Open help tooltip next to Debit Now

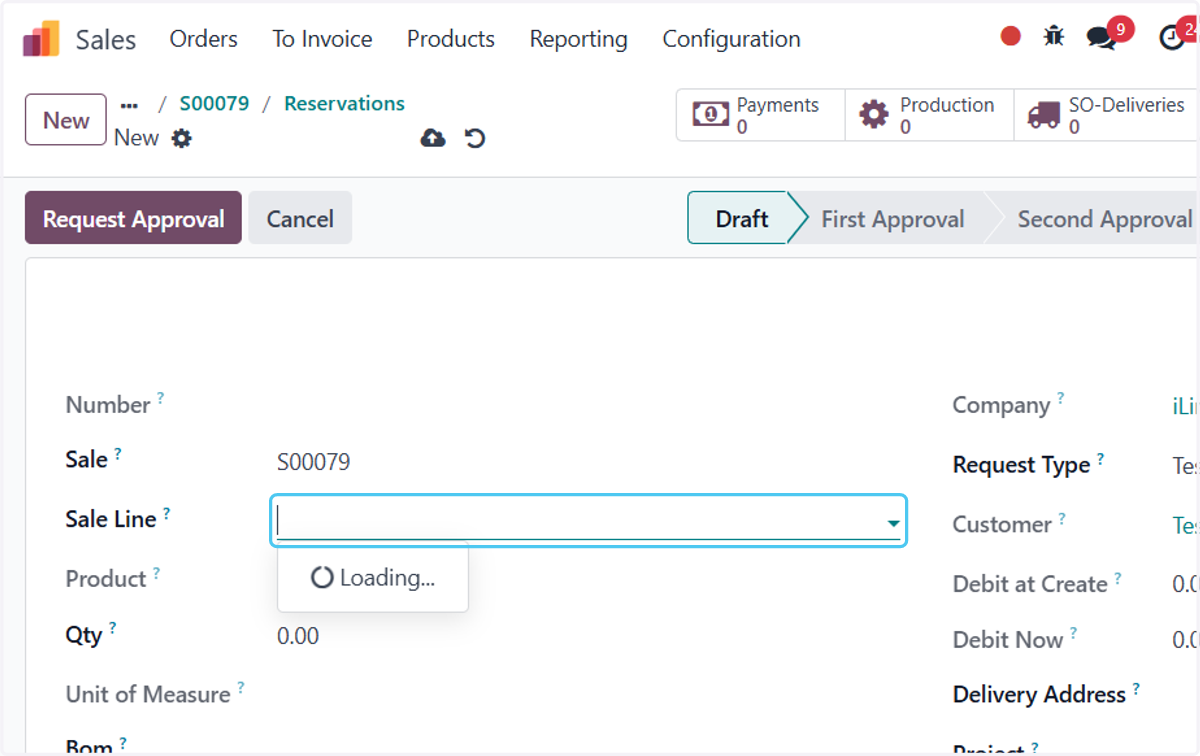click(1073, 633)
